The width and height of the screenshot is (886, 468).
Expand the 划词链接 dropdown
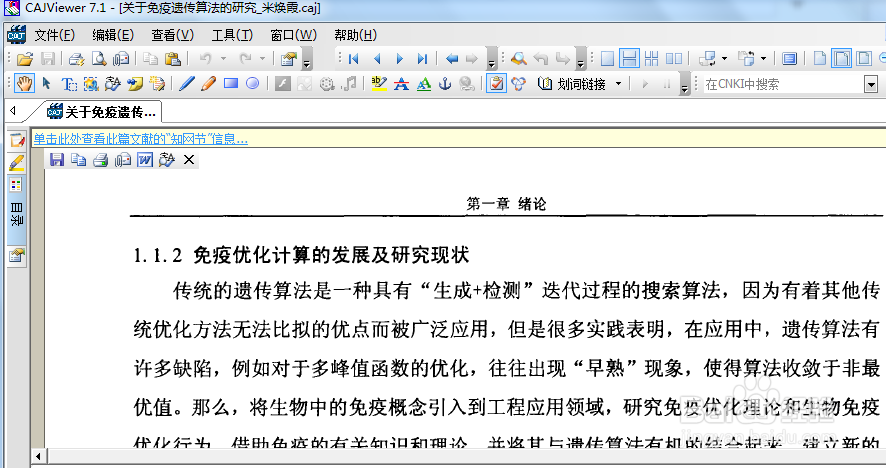619,84
